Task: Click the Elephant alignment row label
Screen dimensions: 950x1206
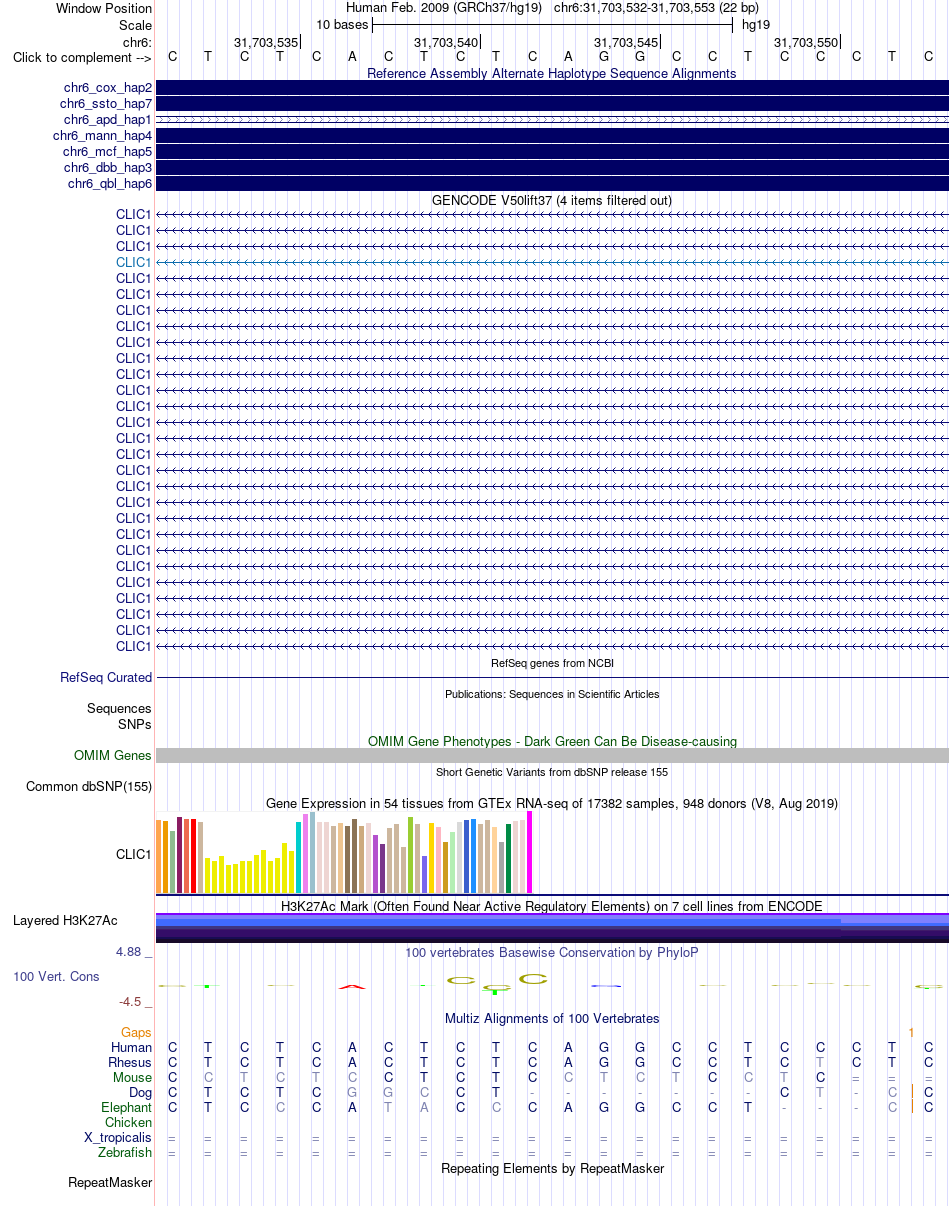Action: tap(127, 1108)
